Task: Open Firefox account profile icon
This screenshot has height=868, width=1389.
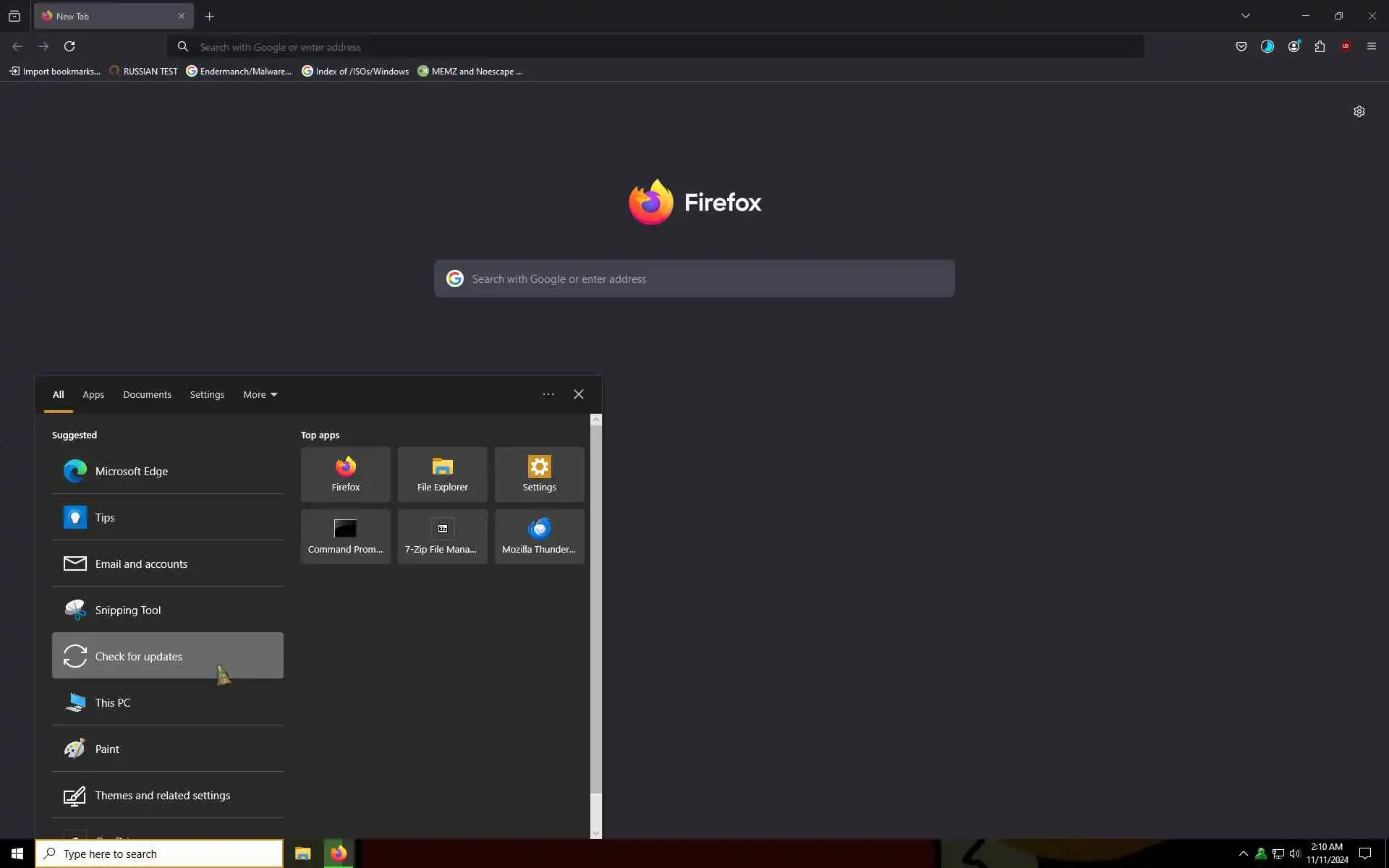Action: [1294, 46]
